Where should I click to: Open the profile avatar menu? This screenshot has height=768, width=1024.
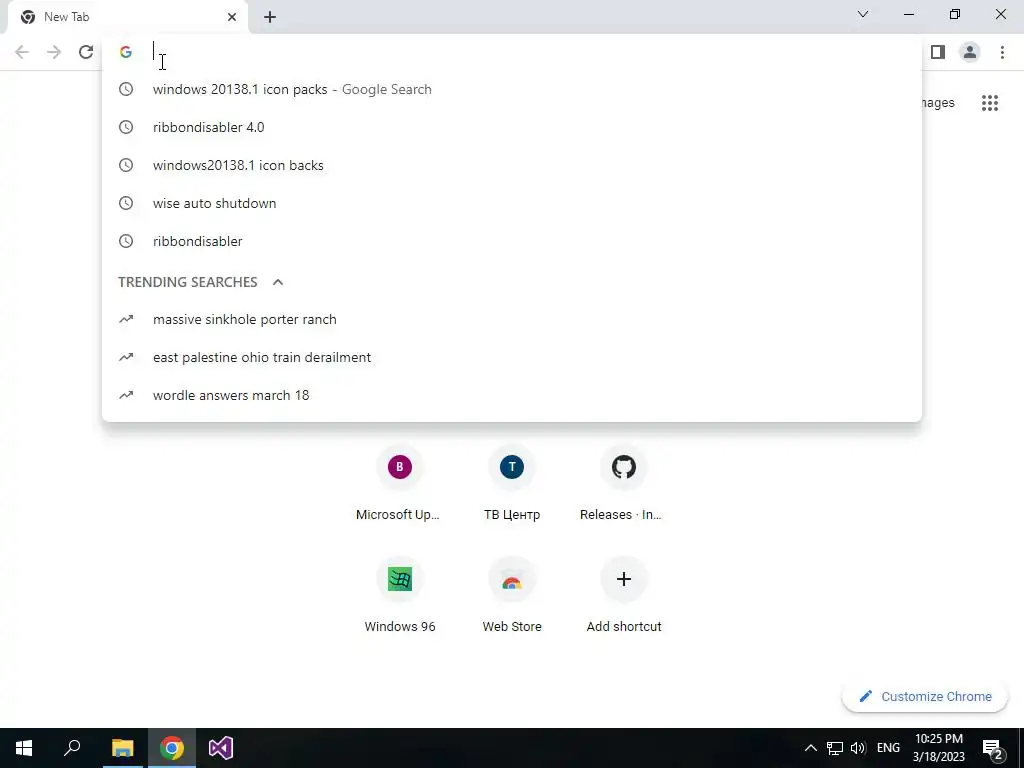[x=970, y=52]
